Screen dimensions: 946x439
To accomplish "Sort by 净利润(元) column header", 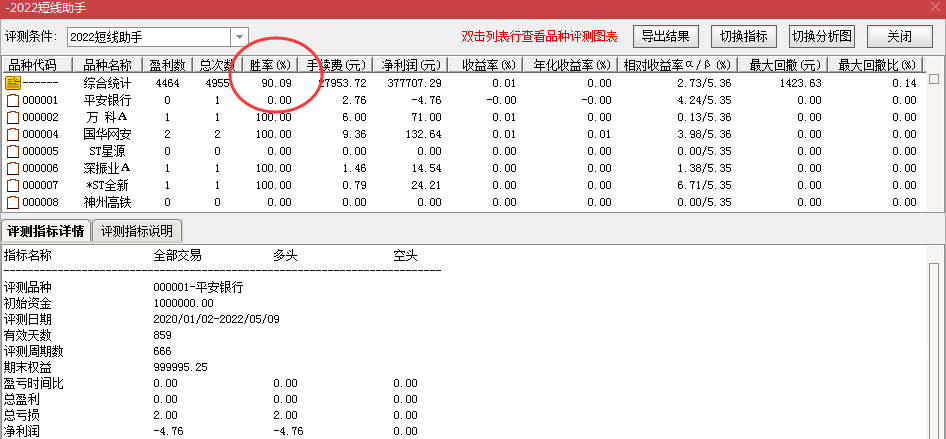I will [410, 65].
